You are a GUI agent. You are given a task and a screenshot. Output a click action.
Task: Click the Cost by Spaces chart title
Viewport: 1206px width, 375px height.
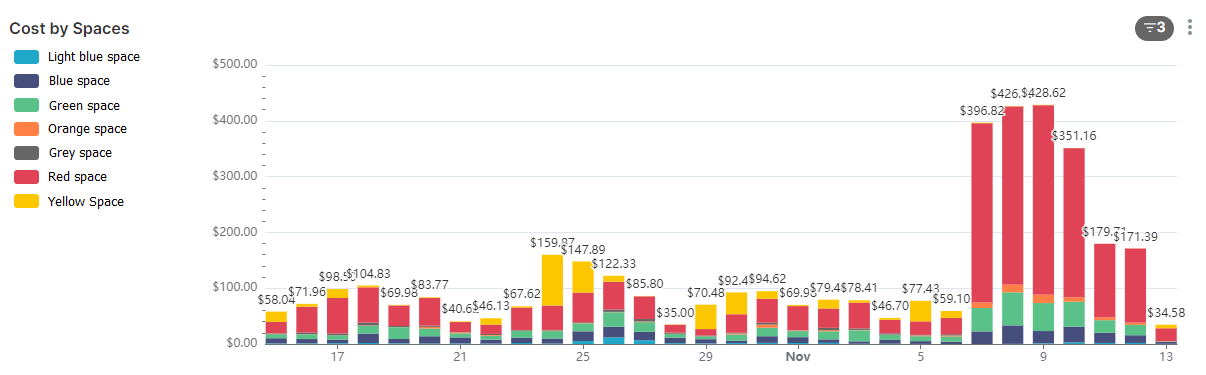click(69, 29)
